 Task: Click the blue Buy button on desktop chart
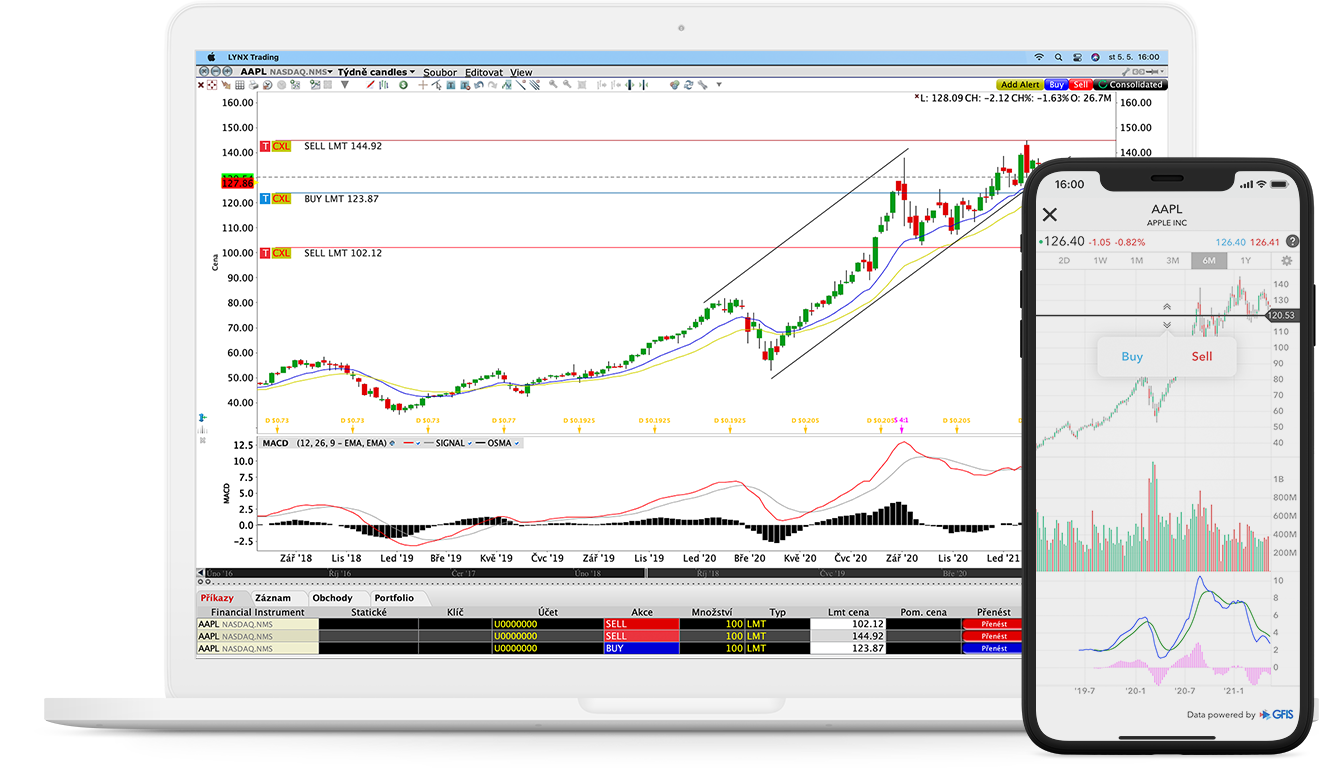click(x=1056, y=85)
